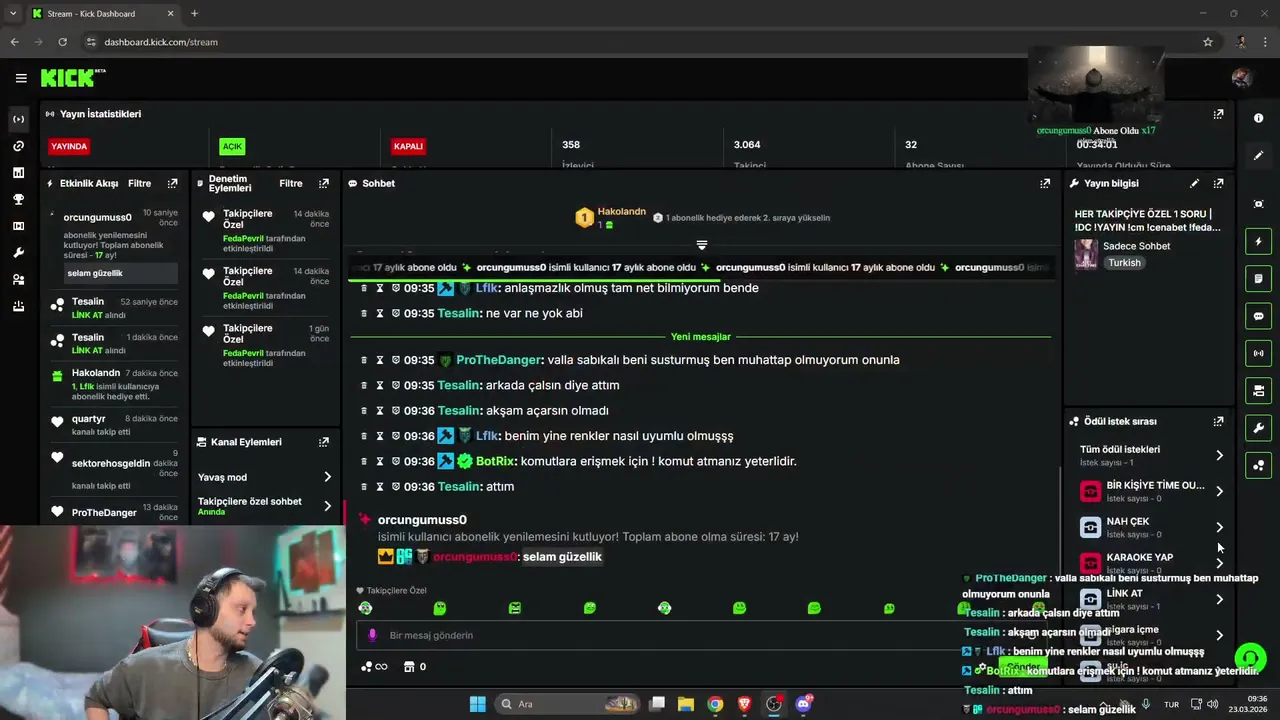Pop out the Denetim Eylemleri panel
The height and width of the screenshot is (720, 1280).
323,183
